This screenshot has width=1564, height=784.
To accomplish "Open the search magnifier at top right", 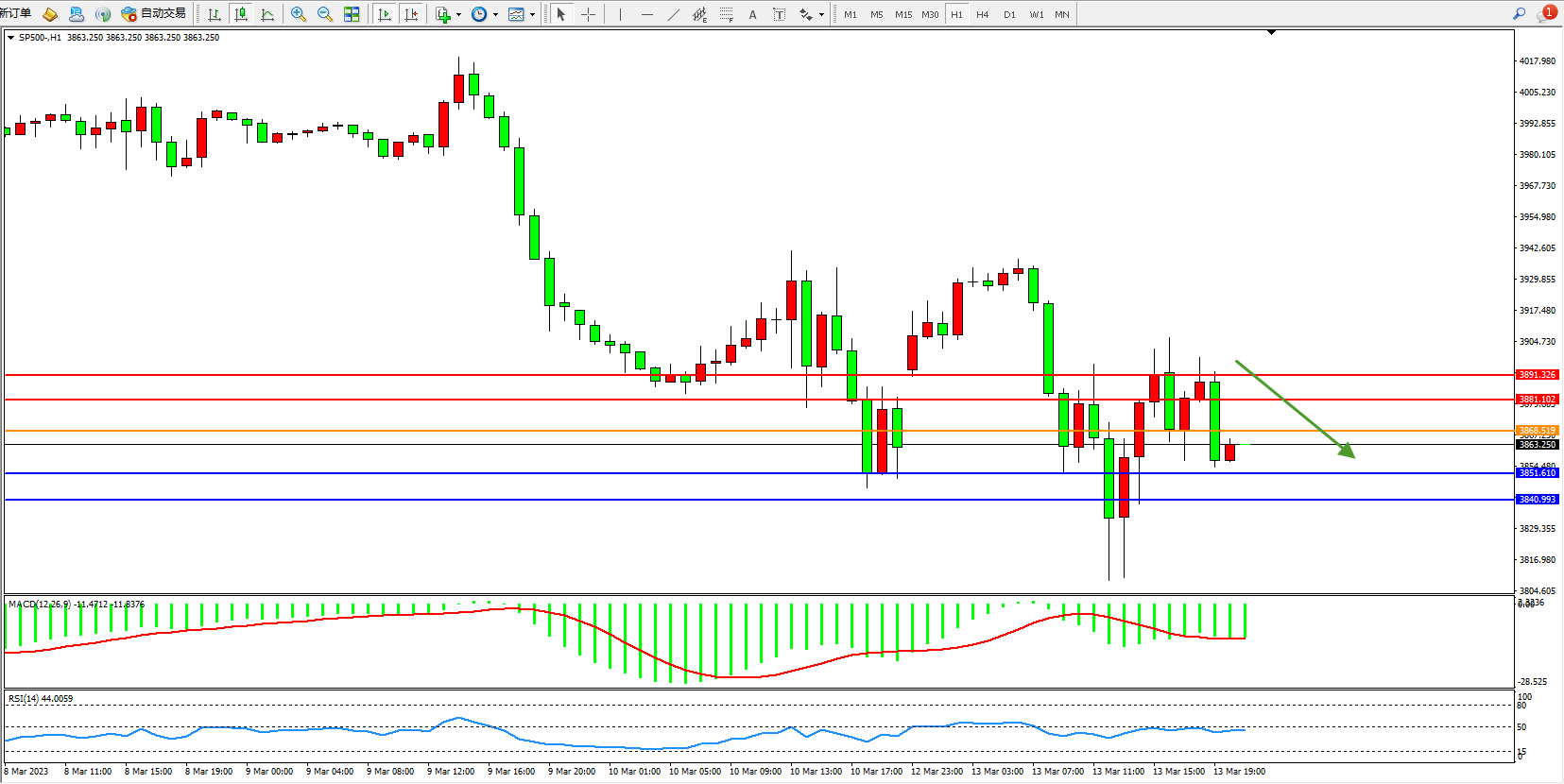I will click(x=1520, y=13).
